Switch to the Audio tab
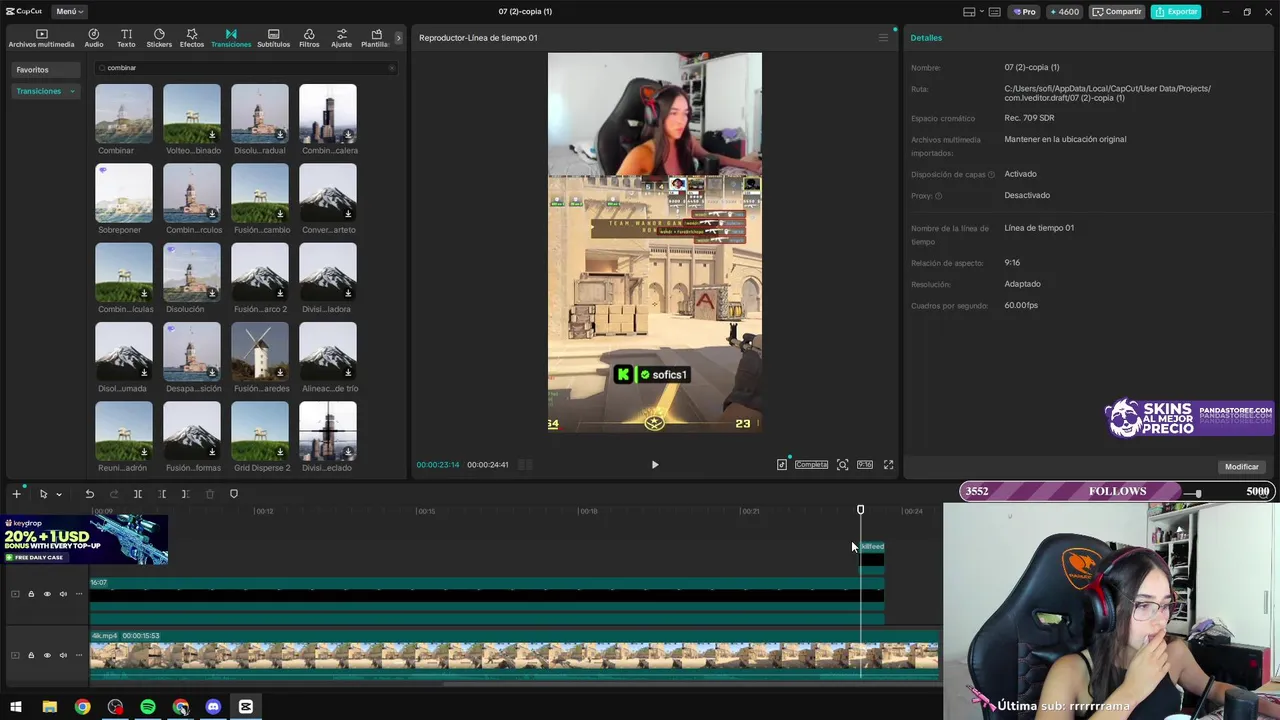Screen dimensions: 1280x720 [x=94, y=38]
